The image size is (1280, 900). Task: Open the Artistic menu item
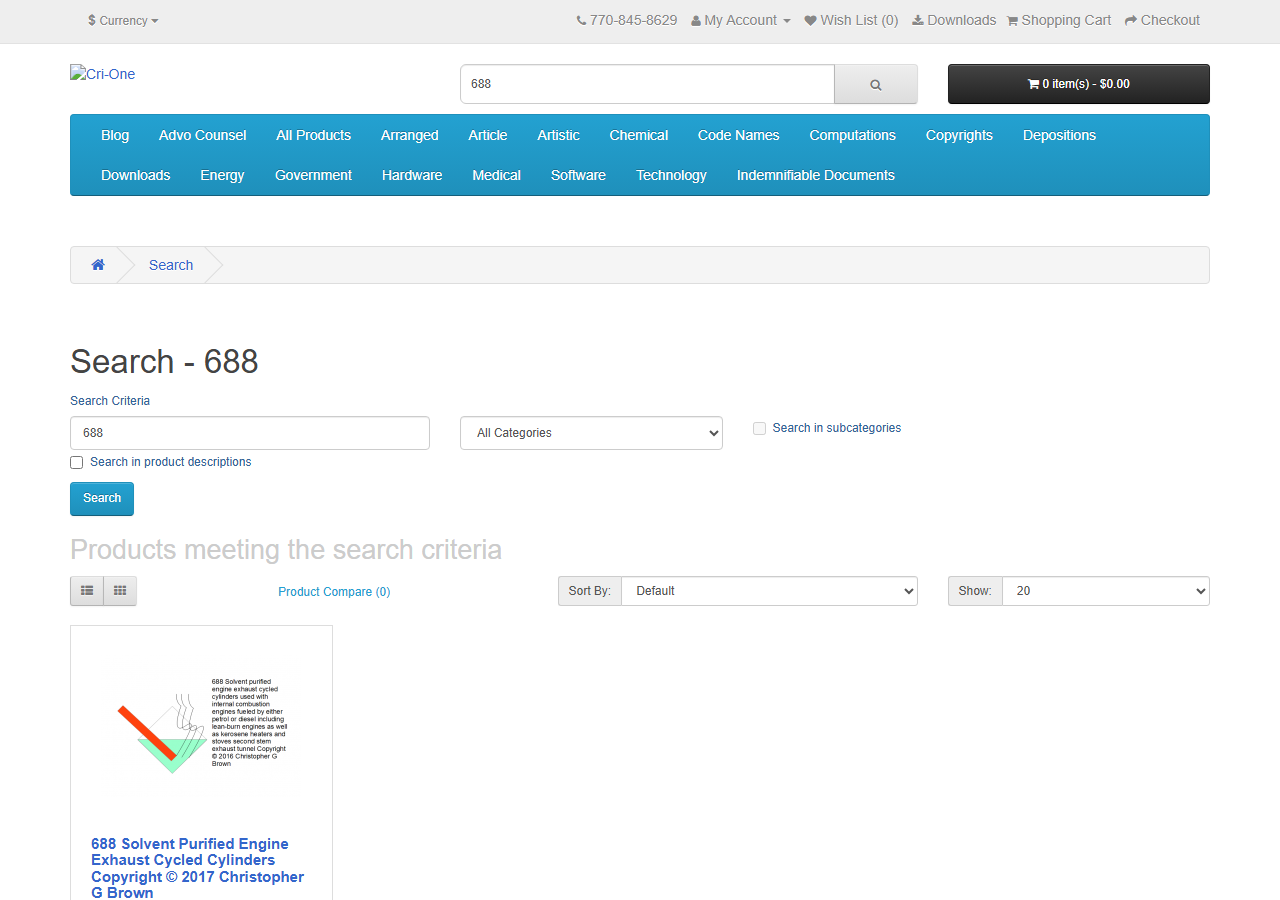[558, 135]
